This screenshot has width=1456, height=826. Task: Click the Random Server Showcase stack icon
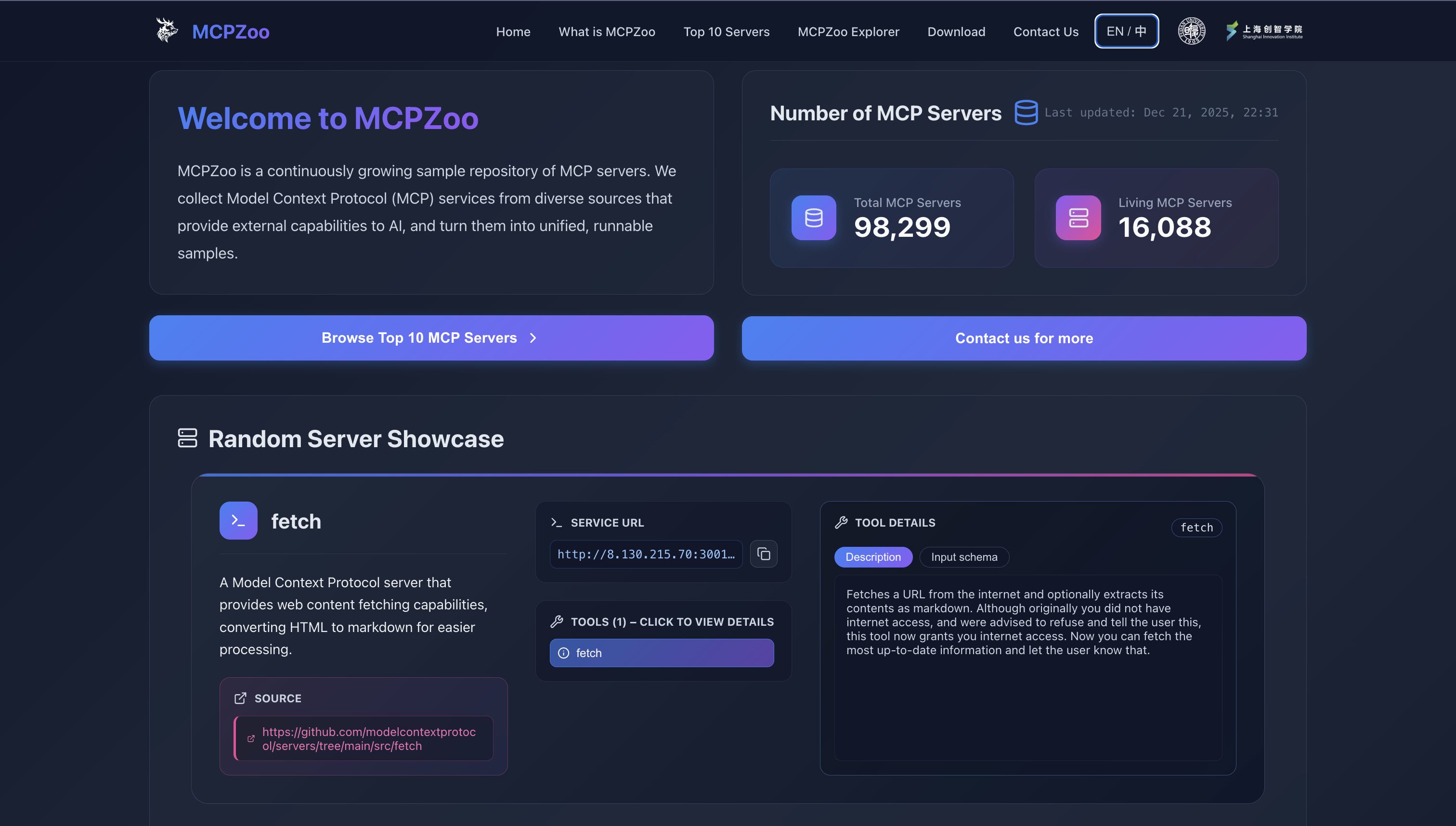pyautogui.click(x=187, y=438)
